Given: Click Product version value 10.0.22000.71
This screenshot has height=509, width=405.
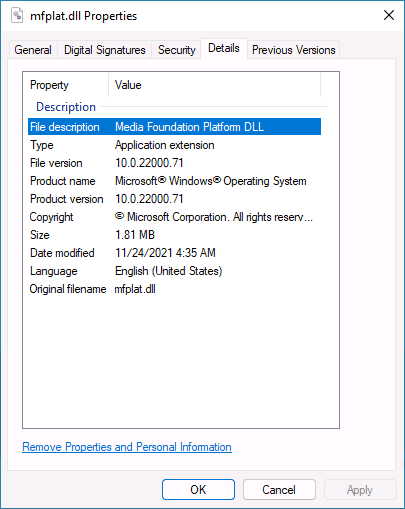Looking at the screenshot, I should [149, 199].
